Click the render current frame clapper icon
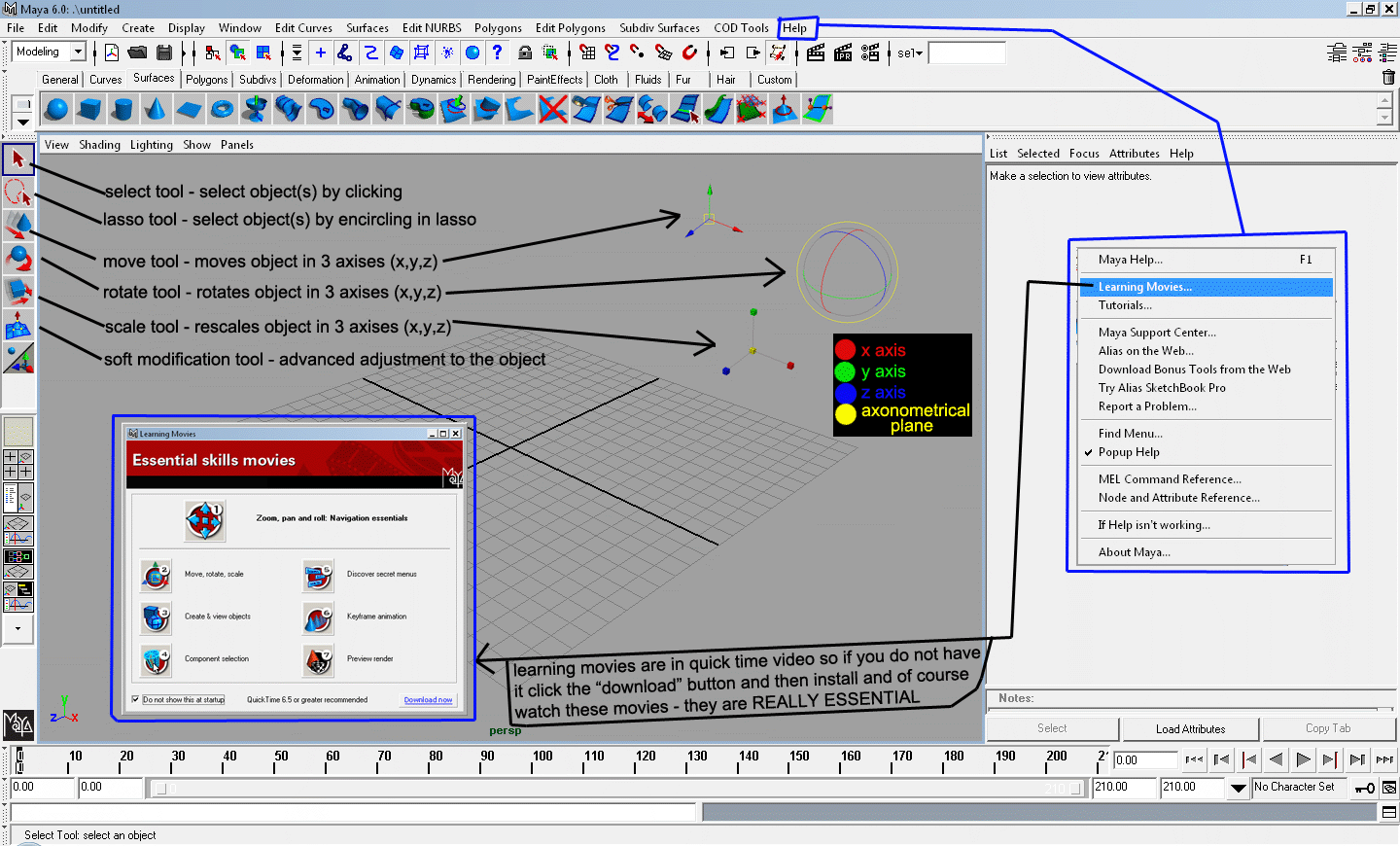The image size is (1400, 846). click(816, 53)
